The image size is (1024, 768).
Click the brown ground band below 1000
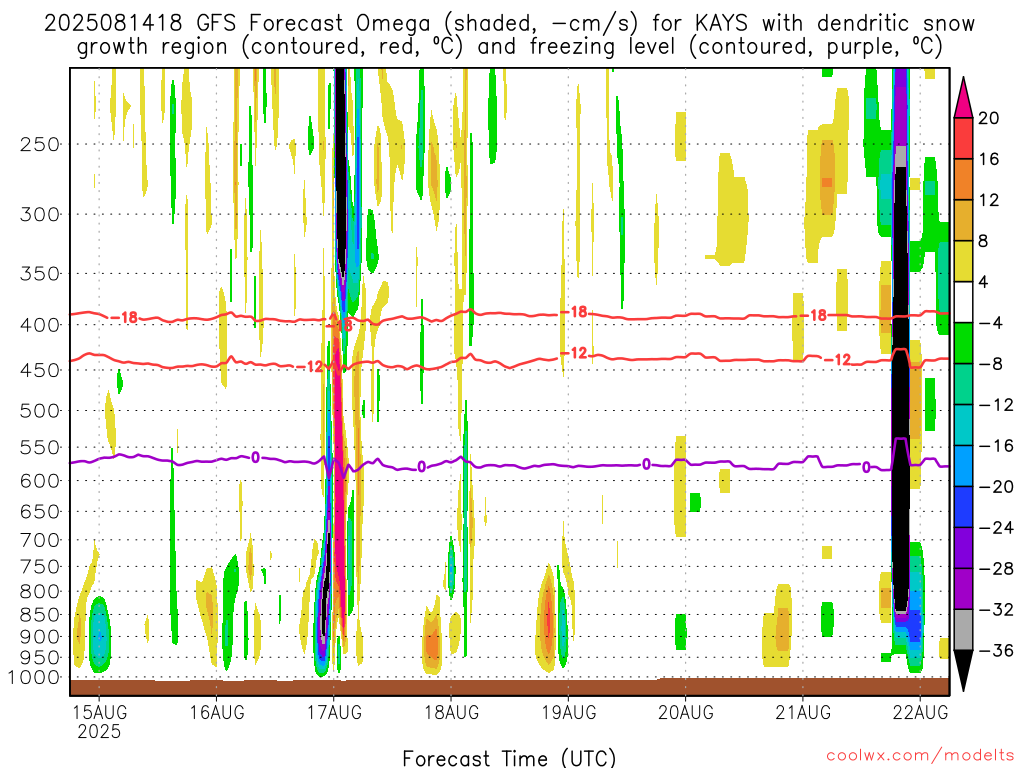point(509,687)
